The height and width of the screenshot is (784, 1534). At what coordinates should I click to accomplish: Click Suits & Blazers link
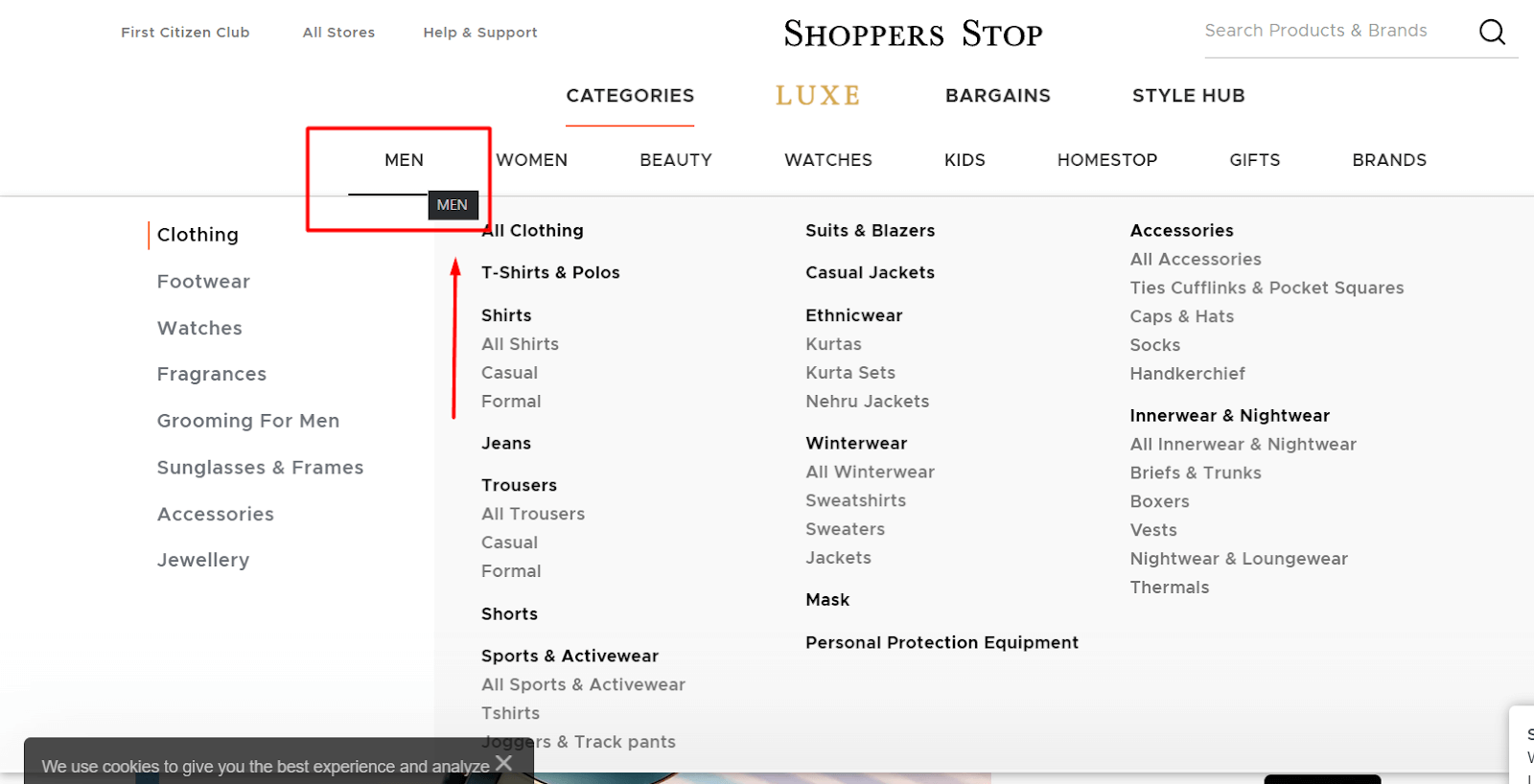click(870, 231)
